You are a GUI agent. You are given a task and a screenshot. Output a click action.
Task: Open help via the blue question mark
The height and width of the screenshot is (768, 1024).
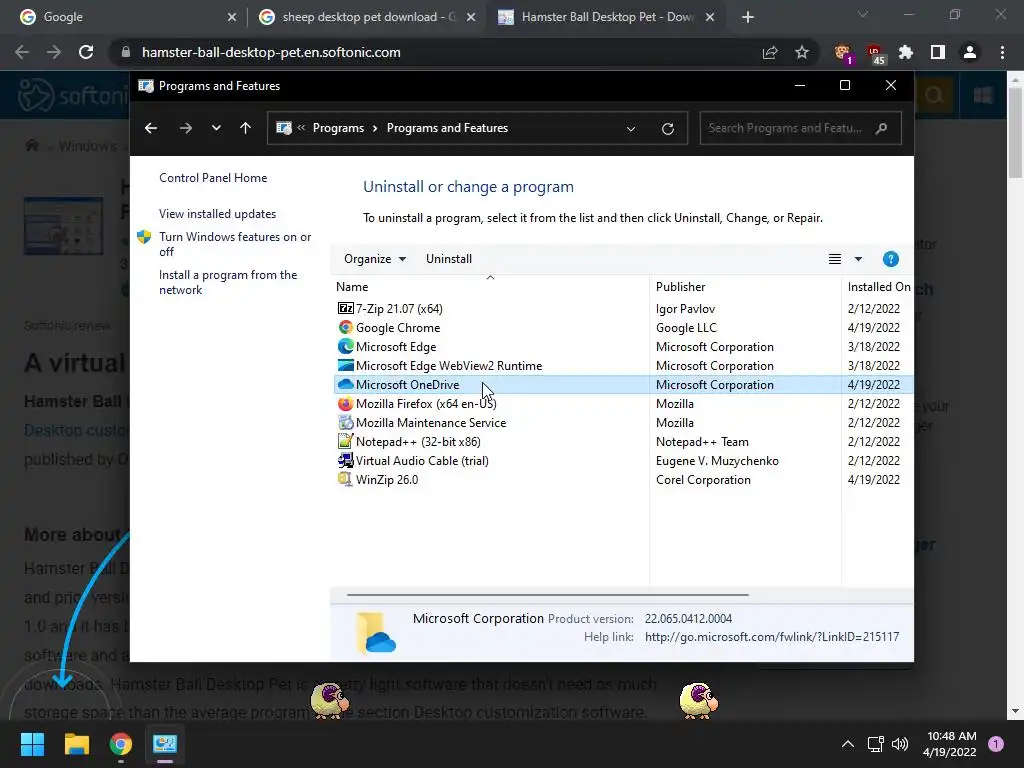pyautogui.click(x=891, y=259)
